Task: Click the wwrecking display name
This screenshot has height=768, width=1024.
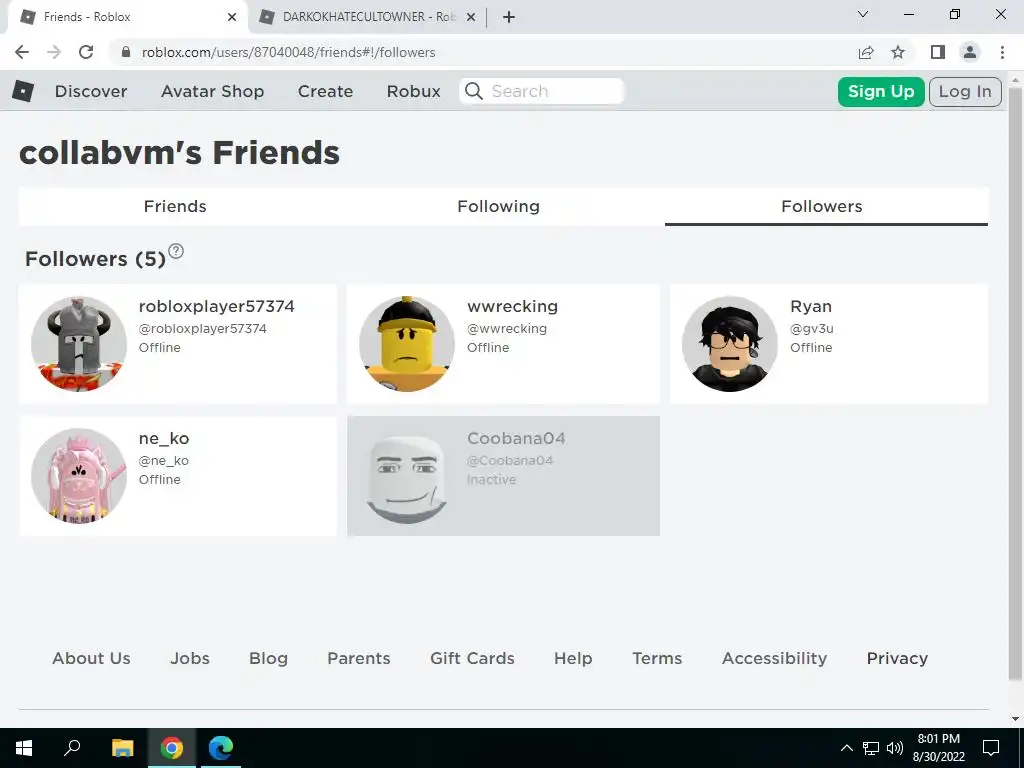Action: tap(512, 306)
